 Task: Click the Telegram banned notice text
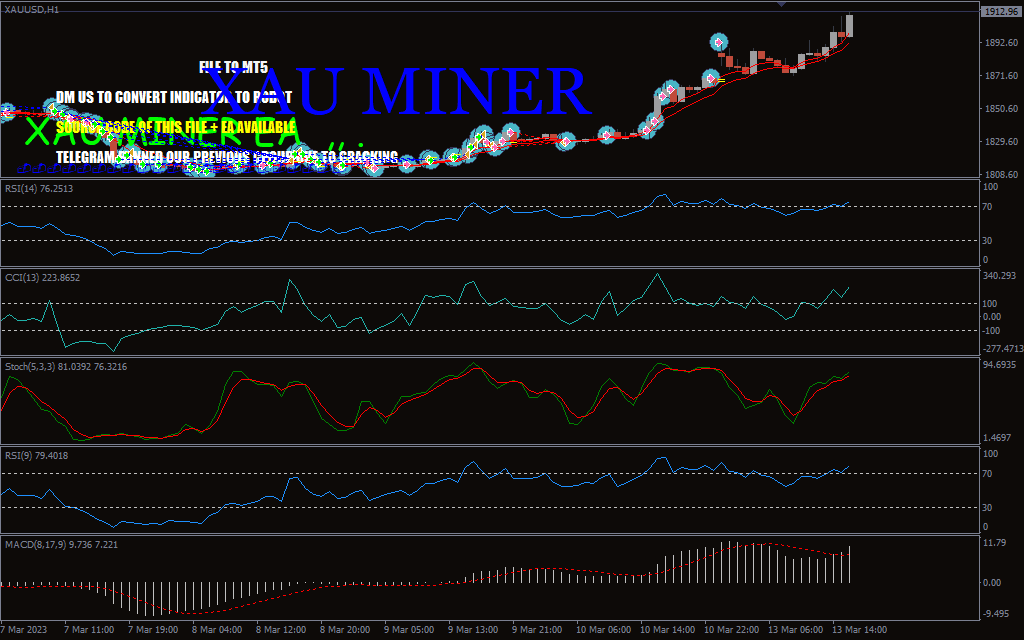(x=227, y=157)
